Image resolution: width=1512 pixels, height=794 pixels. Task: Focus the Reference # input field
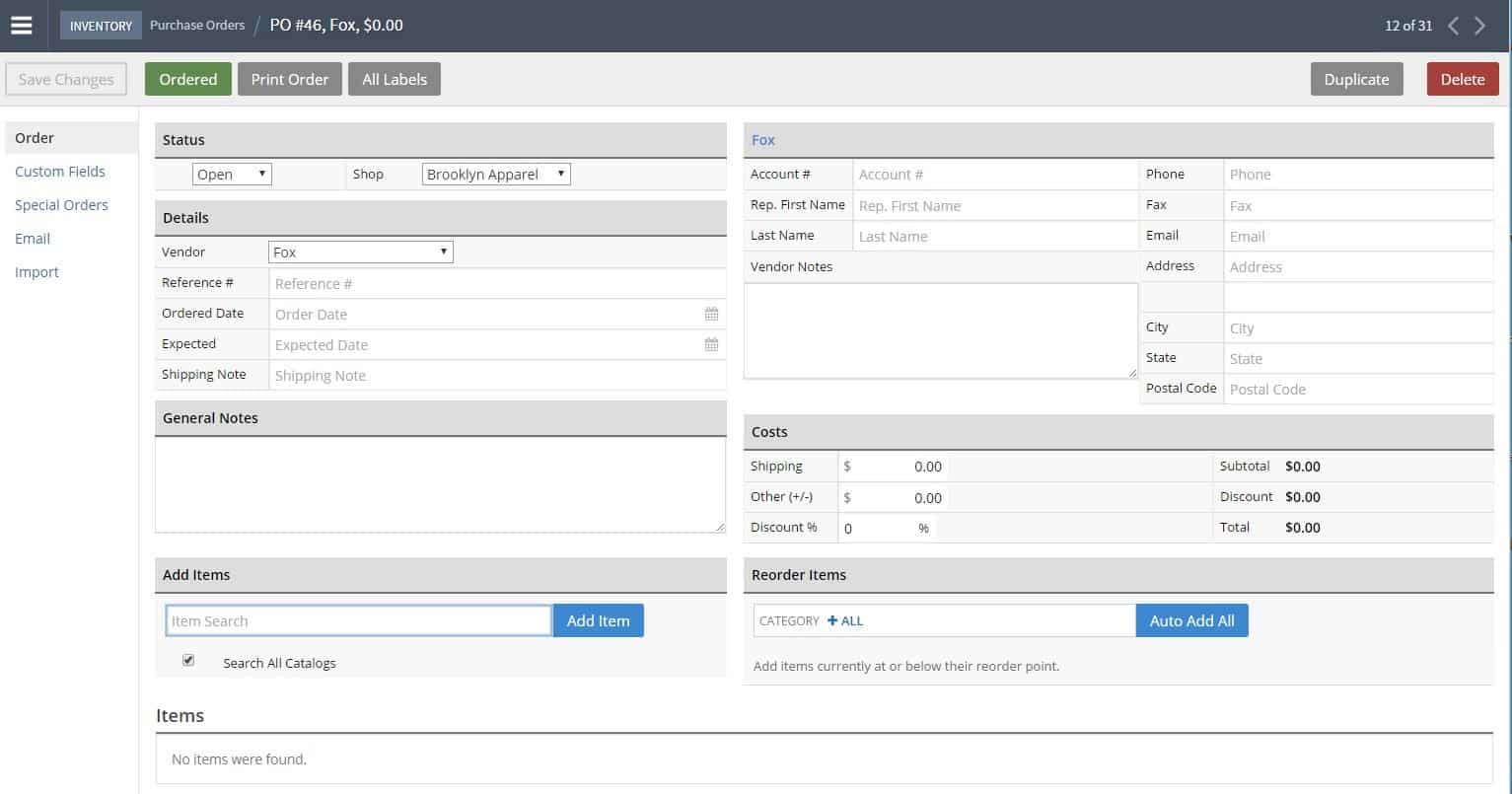tap(496, 283)
